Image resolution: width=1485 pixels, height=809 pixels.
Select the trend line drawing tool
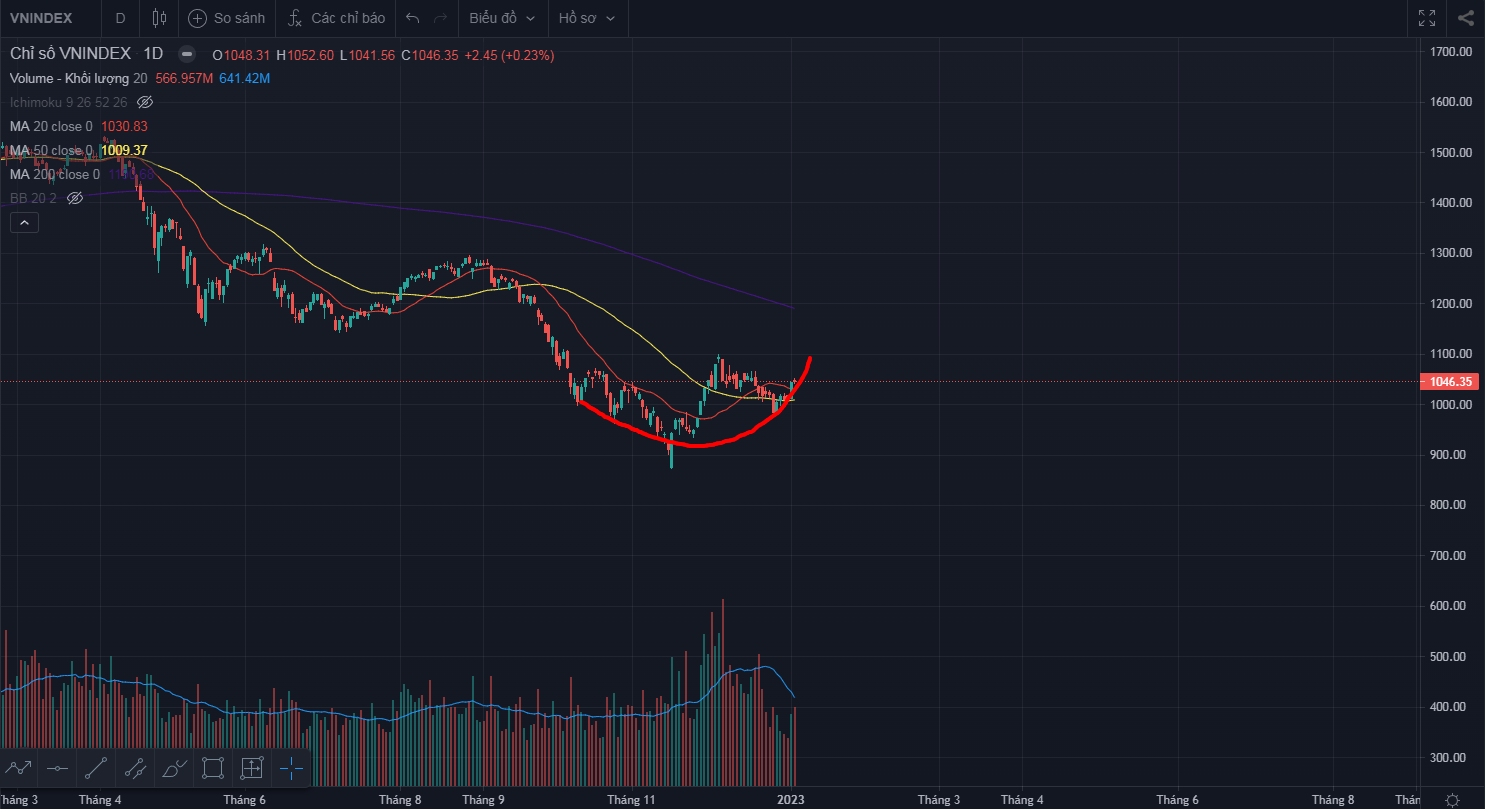pyautogui.click(x=96, y=768)
